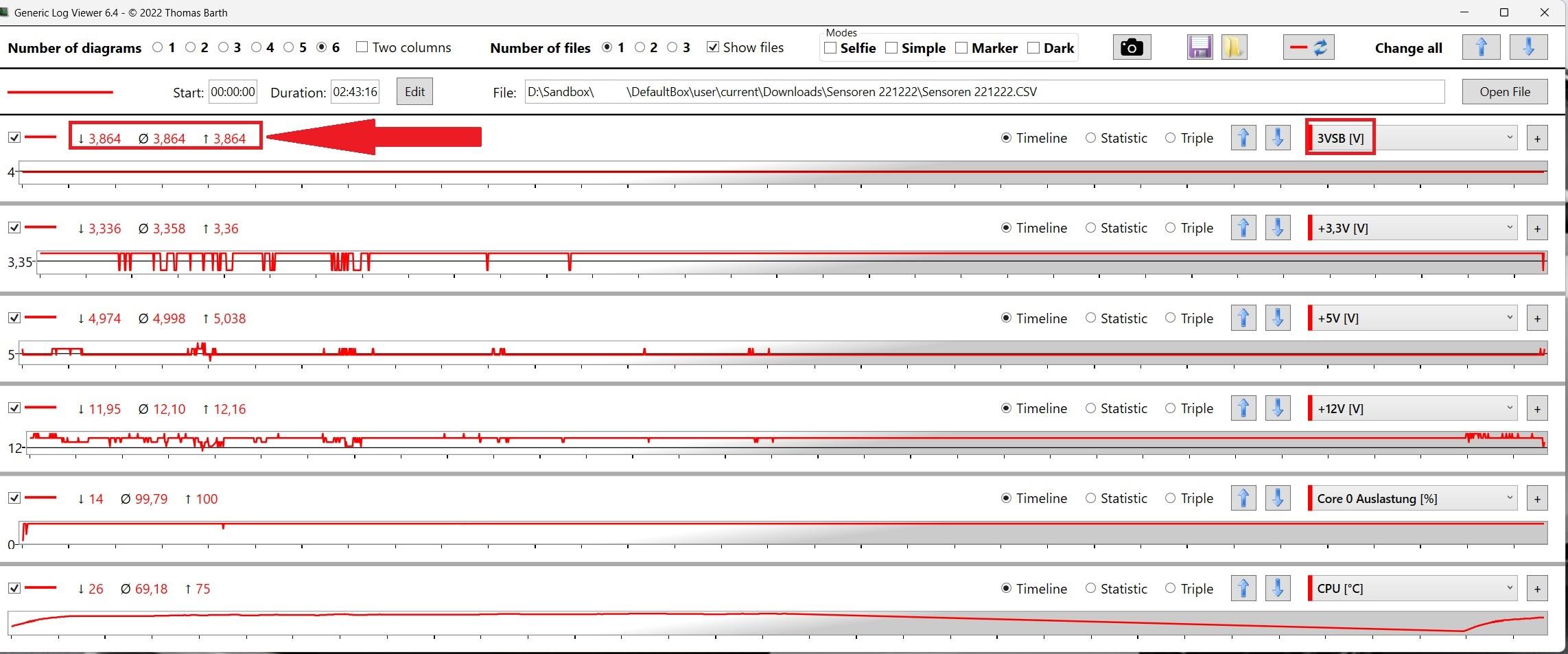Image resolution: width=1568 pixels, height=654 pixels.
Task: Click the yellow folder open icon
Action: 1234,47
